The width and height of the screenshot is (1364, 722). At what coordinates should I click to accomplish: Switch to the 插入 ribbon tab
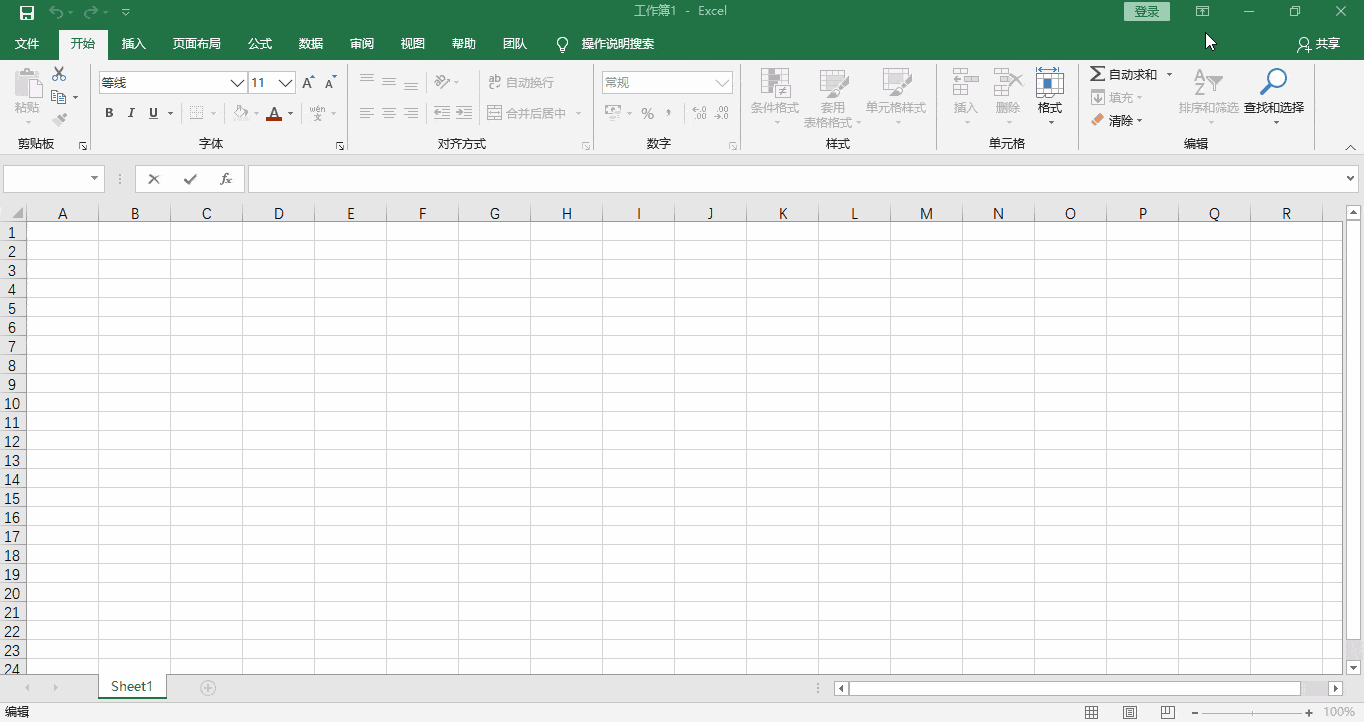[134, 44]
